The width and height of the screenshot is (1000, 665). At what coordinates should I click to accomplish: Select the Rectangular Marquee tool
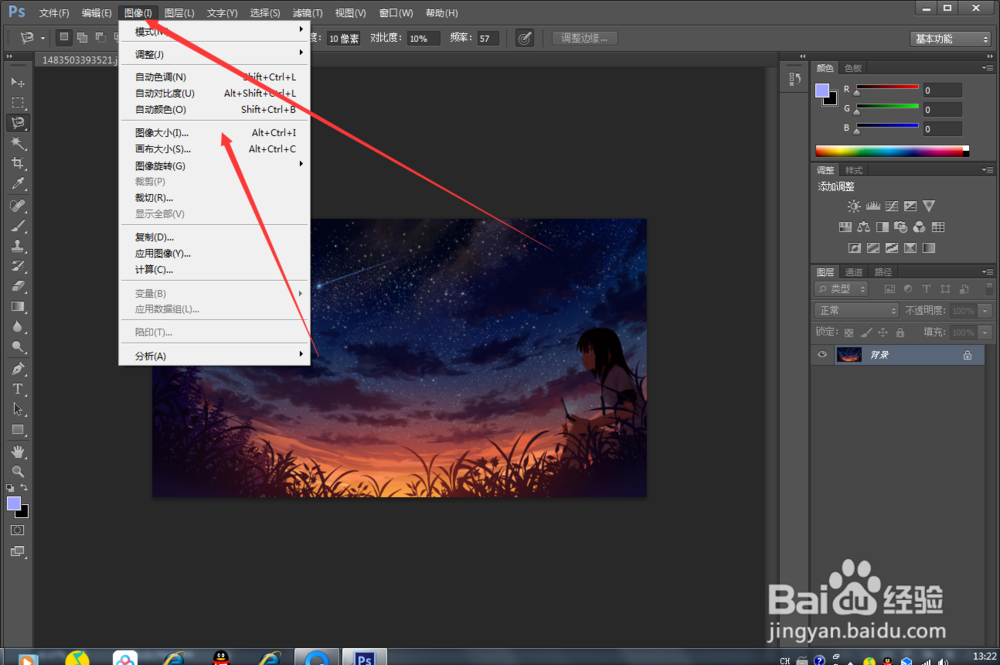(17, 103)
